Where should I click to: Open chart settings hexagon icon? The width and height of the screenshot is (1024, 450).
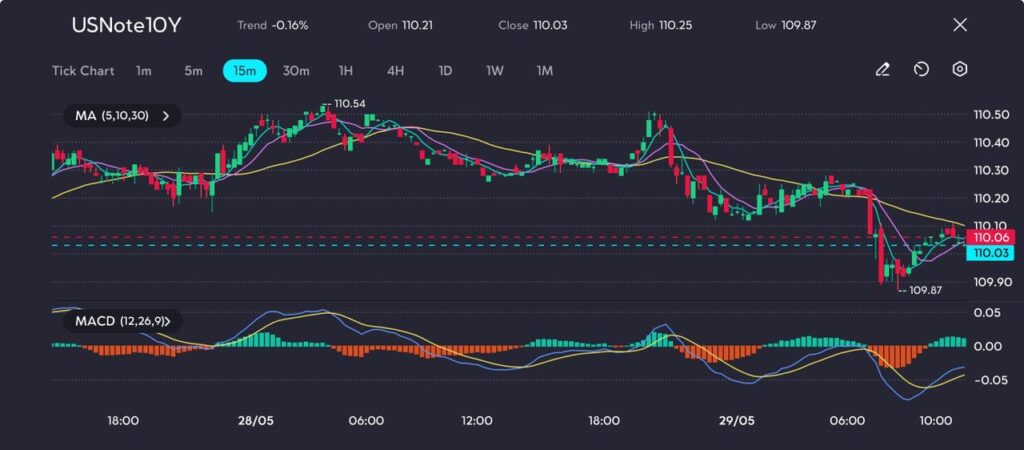pos(959,70)
